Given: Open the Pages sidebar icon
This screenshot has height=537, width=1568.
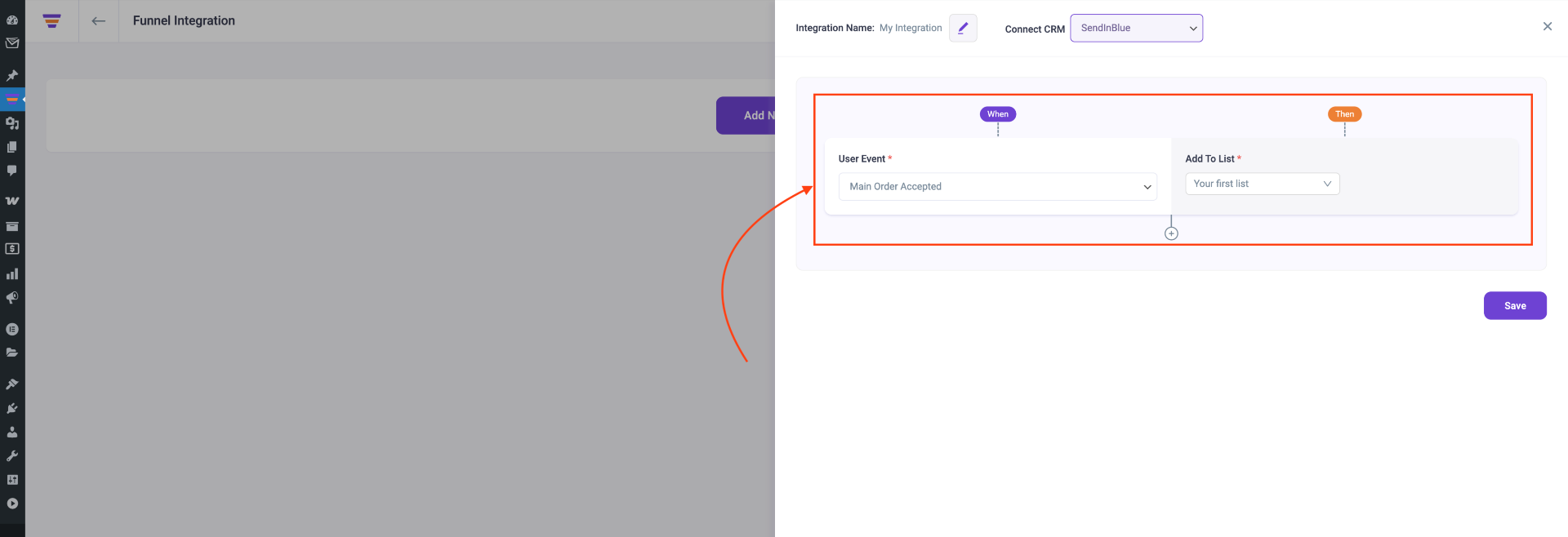Looking at the screenshot, I should pyautogui.click(x=12, y=147).
